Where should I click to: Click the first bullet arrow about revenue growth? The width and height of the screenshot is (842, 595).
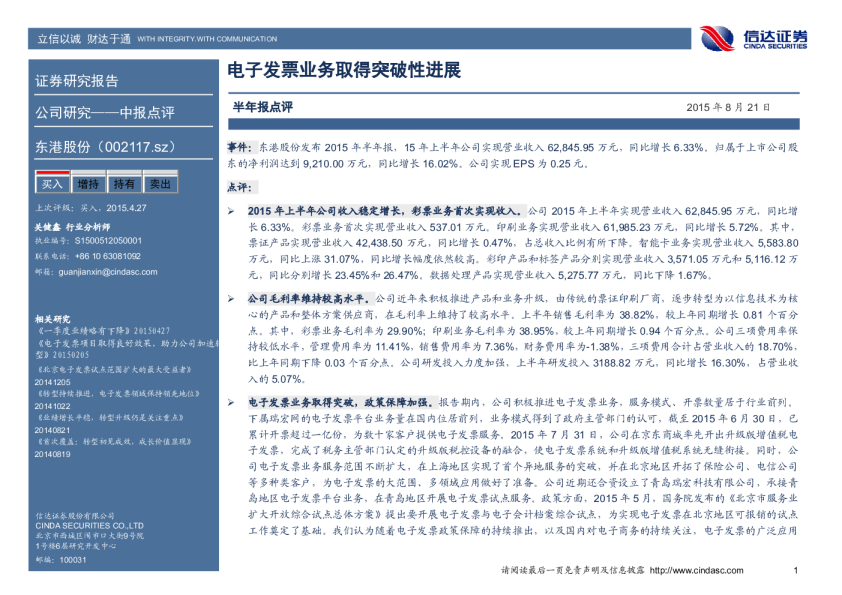coord(231,212)
